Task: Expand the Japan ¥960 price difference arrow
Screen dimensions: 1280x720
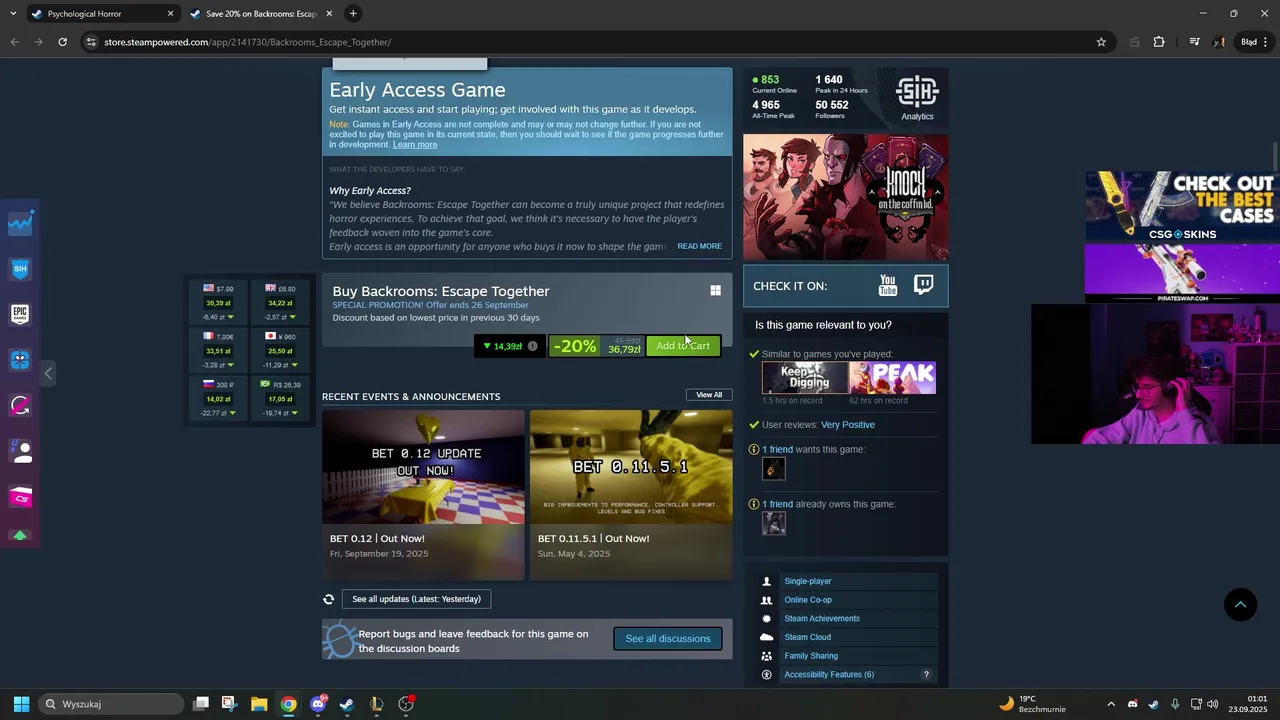Action: pyautogui.click(x=295, y=366)
